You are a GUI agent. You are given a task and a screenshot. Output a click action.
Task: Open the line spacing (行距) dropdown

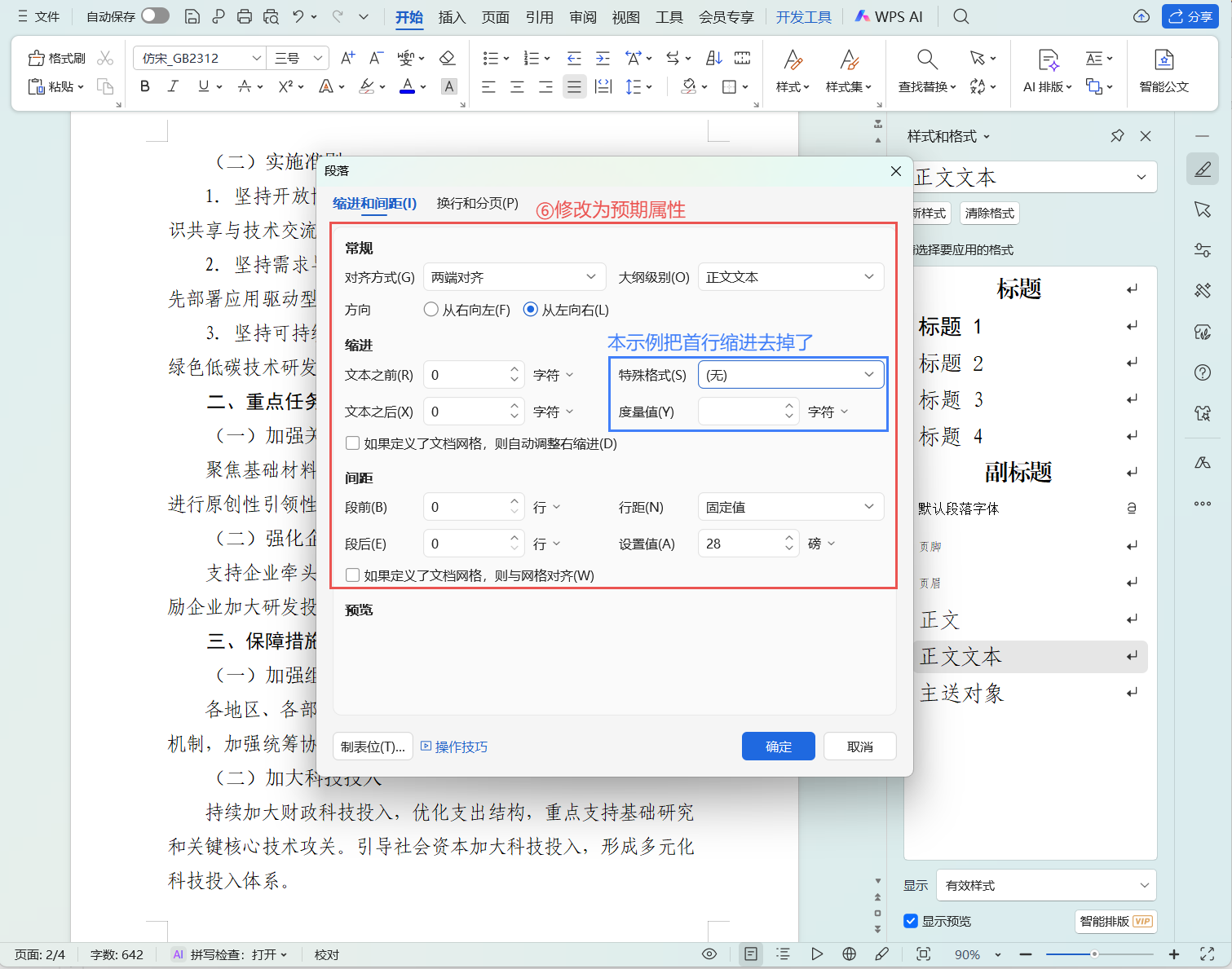[x=790, y=507]
